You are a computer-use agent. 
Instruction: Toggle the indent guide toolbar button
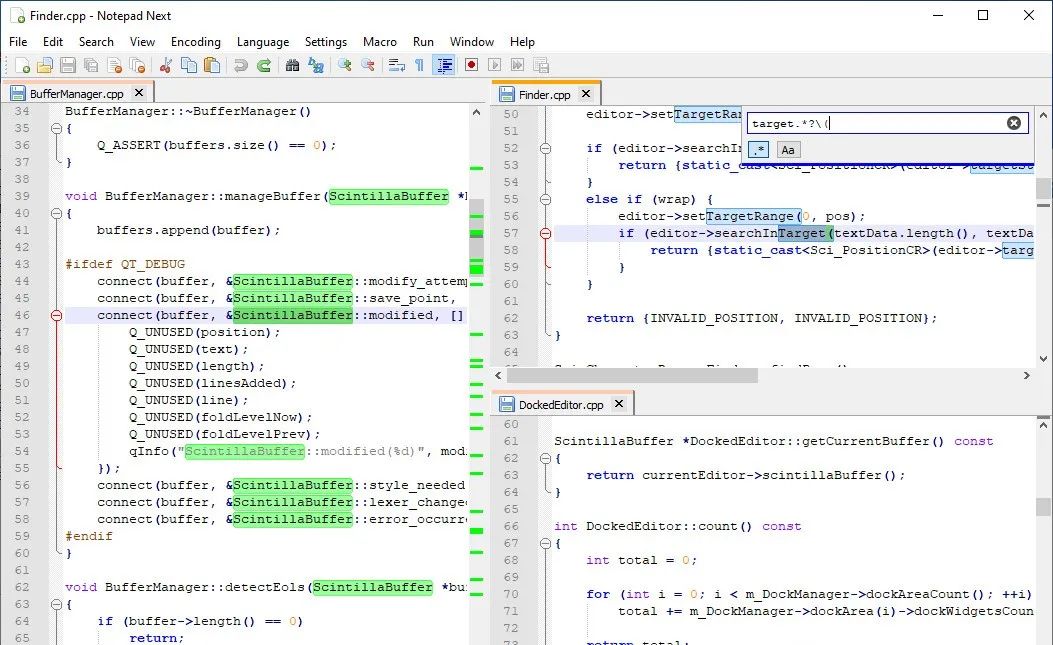point(444,65)
